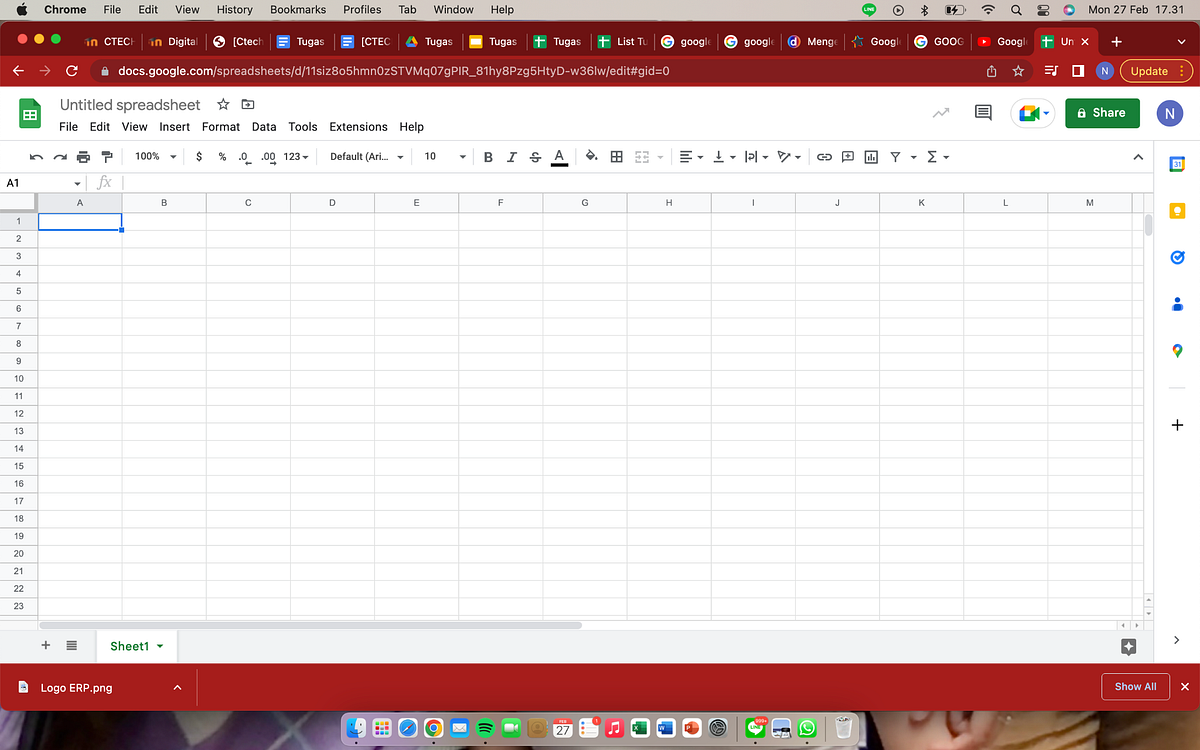The width and height of the screenshot is (1200, 750).
Task: Insert a link
Action: point(824,157)
